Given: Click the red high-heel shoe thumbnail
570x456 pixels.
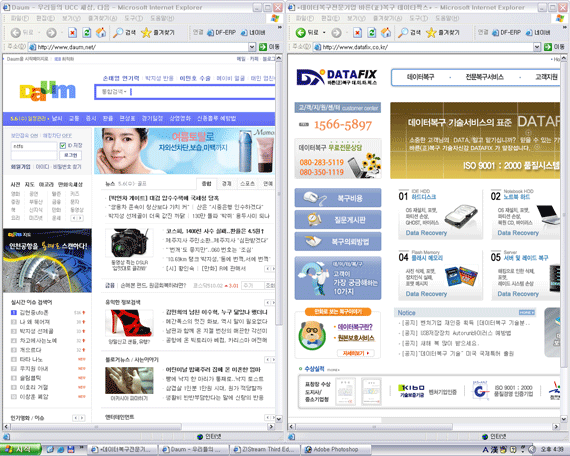Looking at the screenshot, I should [129, 323].
